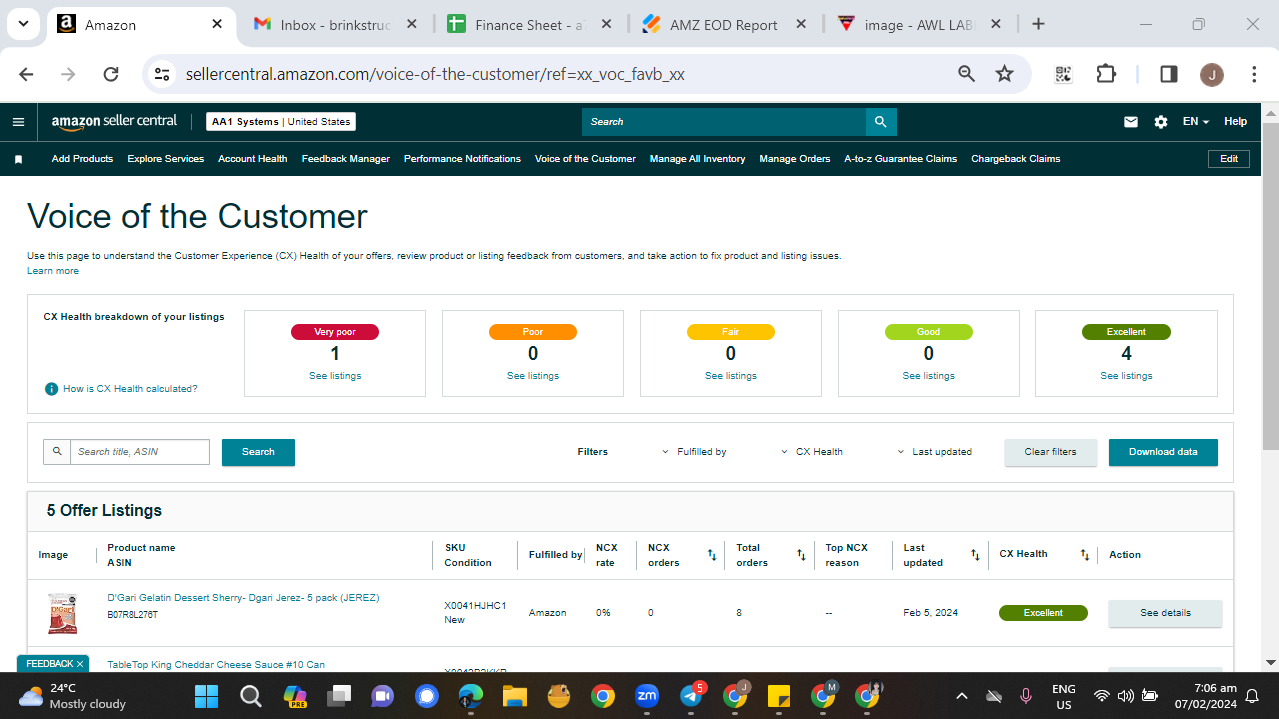This screenshot has width=1279, height=719.
Task: Open Windows taskbar search
Action: 251,696
